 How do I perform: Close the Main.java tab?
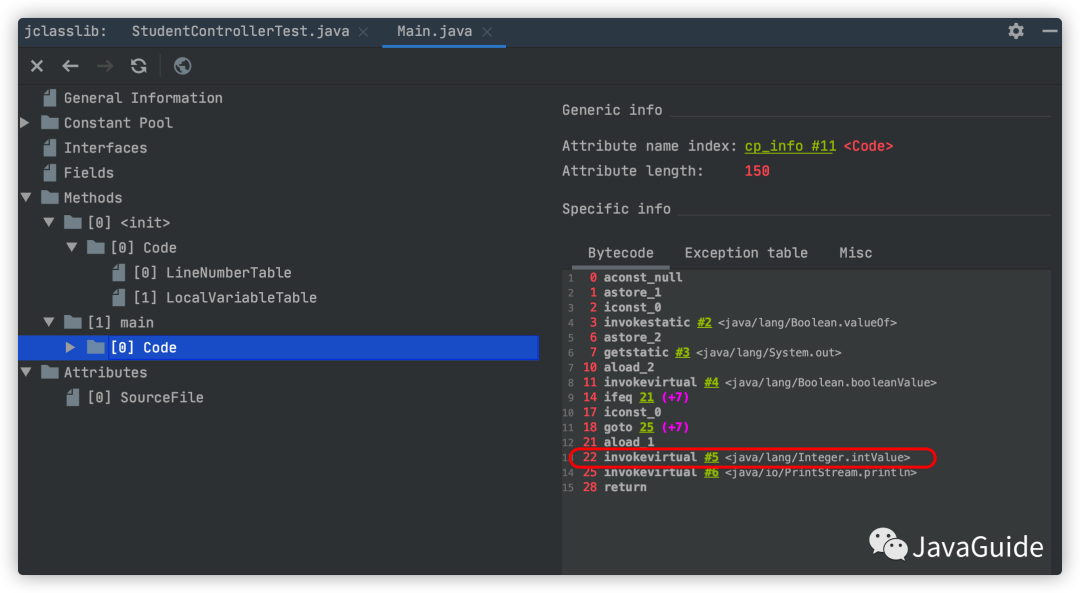click(487, 32)
